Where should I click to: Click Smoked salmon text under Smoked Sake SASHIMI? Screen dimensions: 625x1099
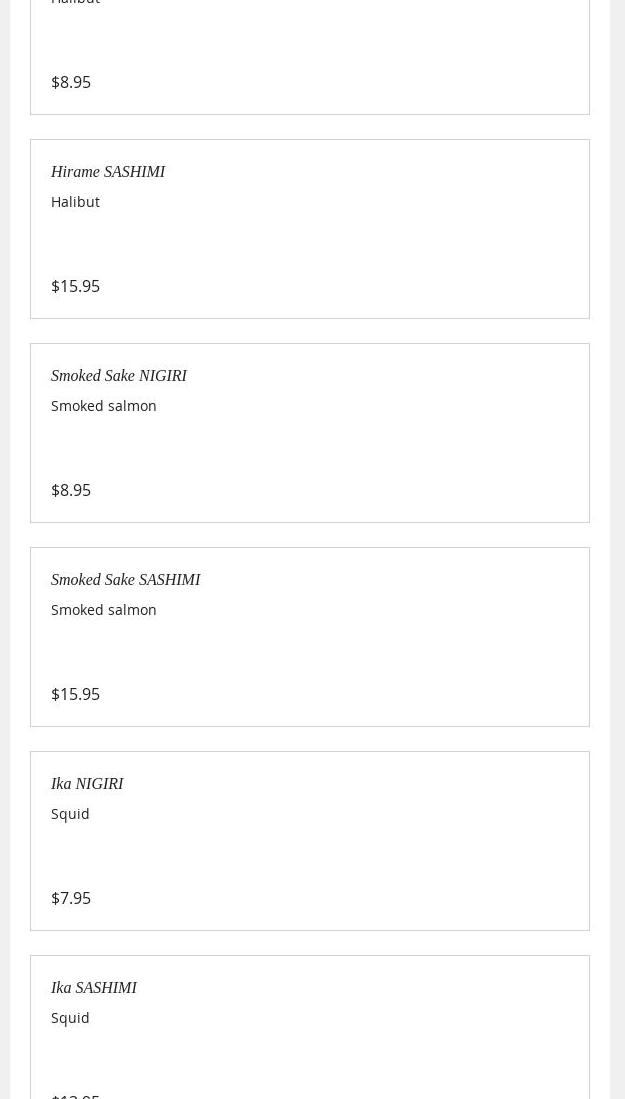(x=103, y=610)
